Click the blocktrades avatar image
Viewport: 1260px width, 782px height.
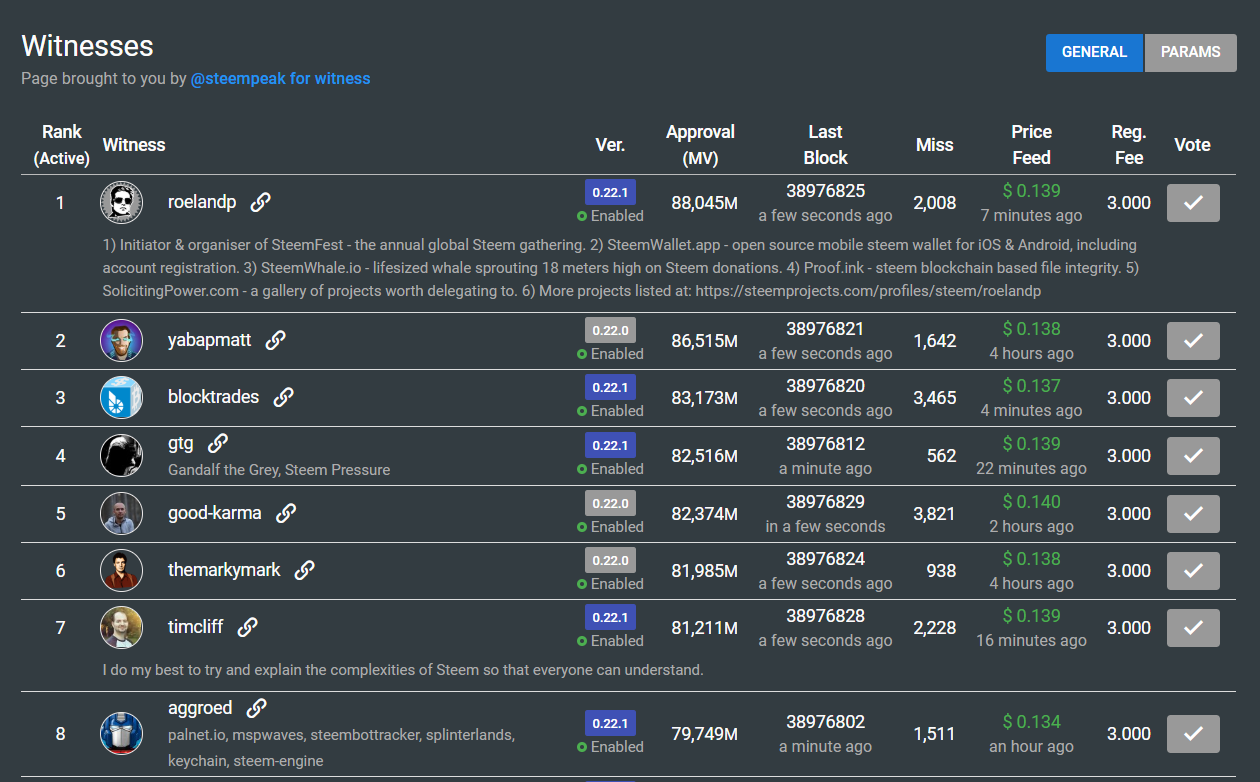[121, 398]
